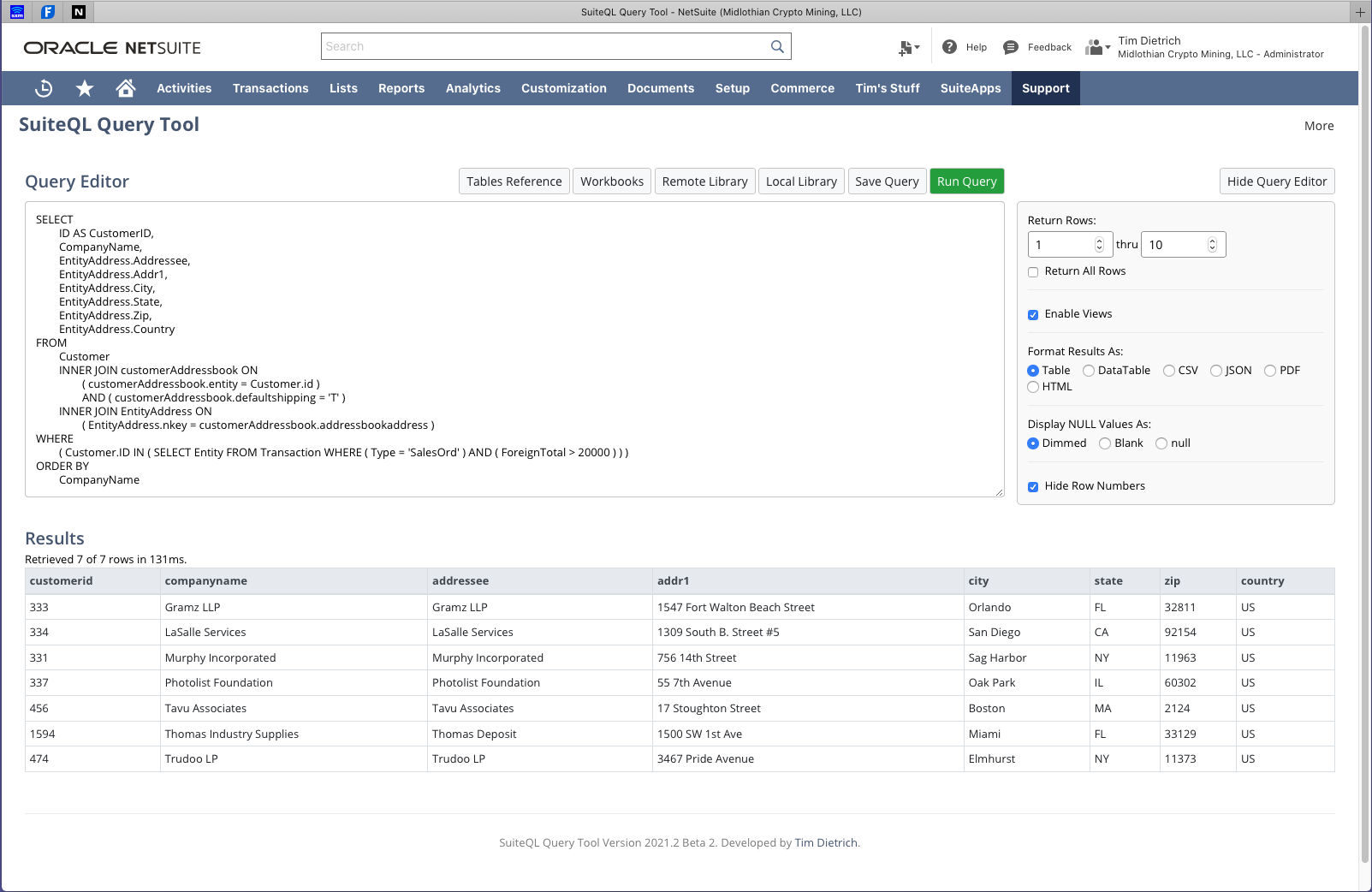
Task: Click the page vertical scrollbar
Action: (x=1365, y=445)
